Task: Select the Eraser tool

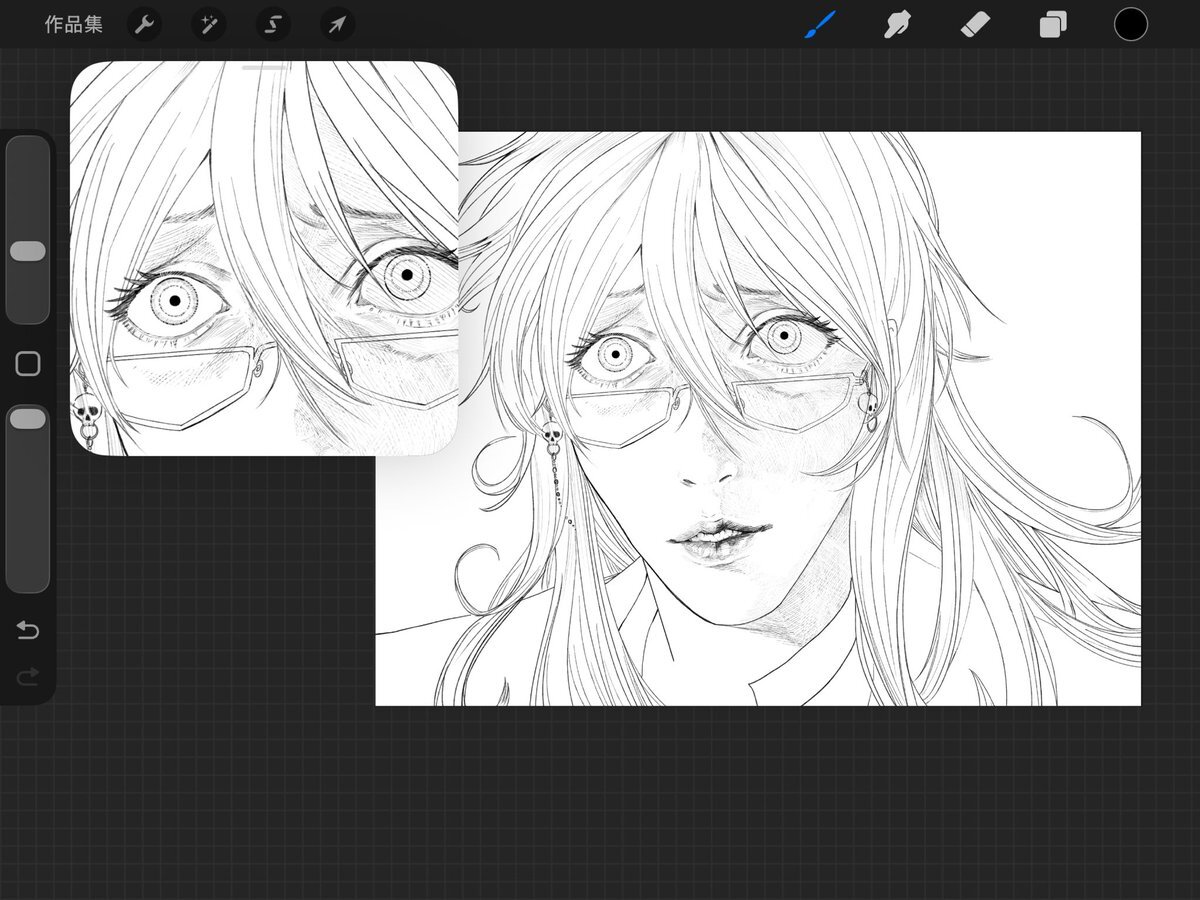Action: point(975,25)
